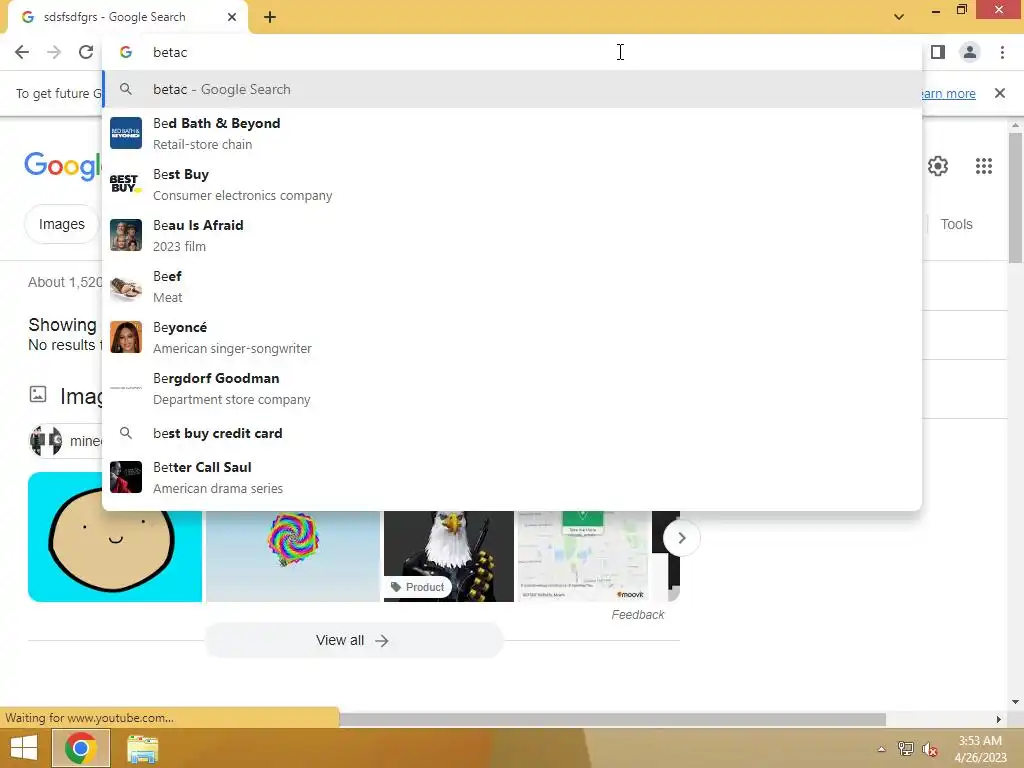The height and width of the screenshot is (768, 1024).
Task: Click the Feedback link under images
Action: (637, 615)
